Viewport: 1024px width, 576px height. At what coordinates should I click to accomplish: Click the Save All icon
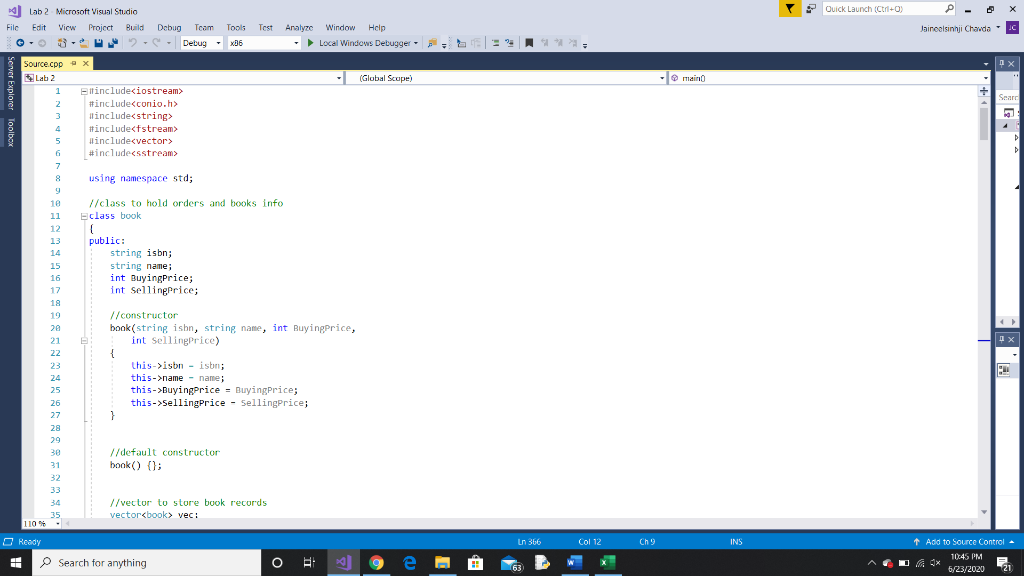tap(114, 43)
